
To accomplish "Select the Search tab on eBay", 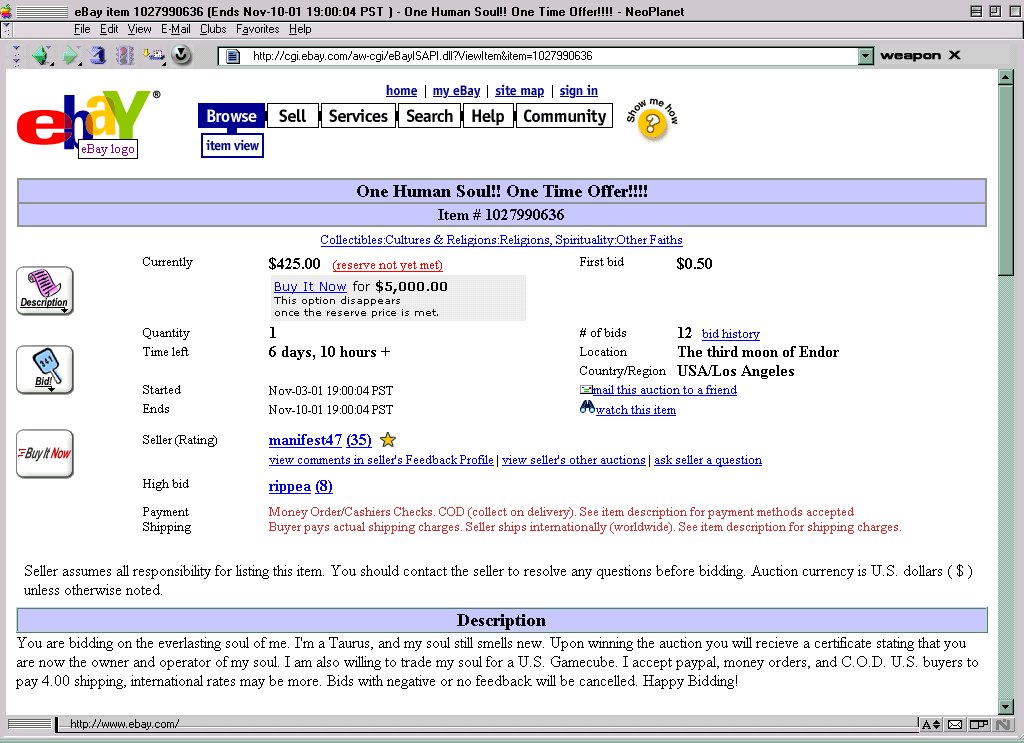I will click(429, 116).
